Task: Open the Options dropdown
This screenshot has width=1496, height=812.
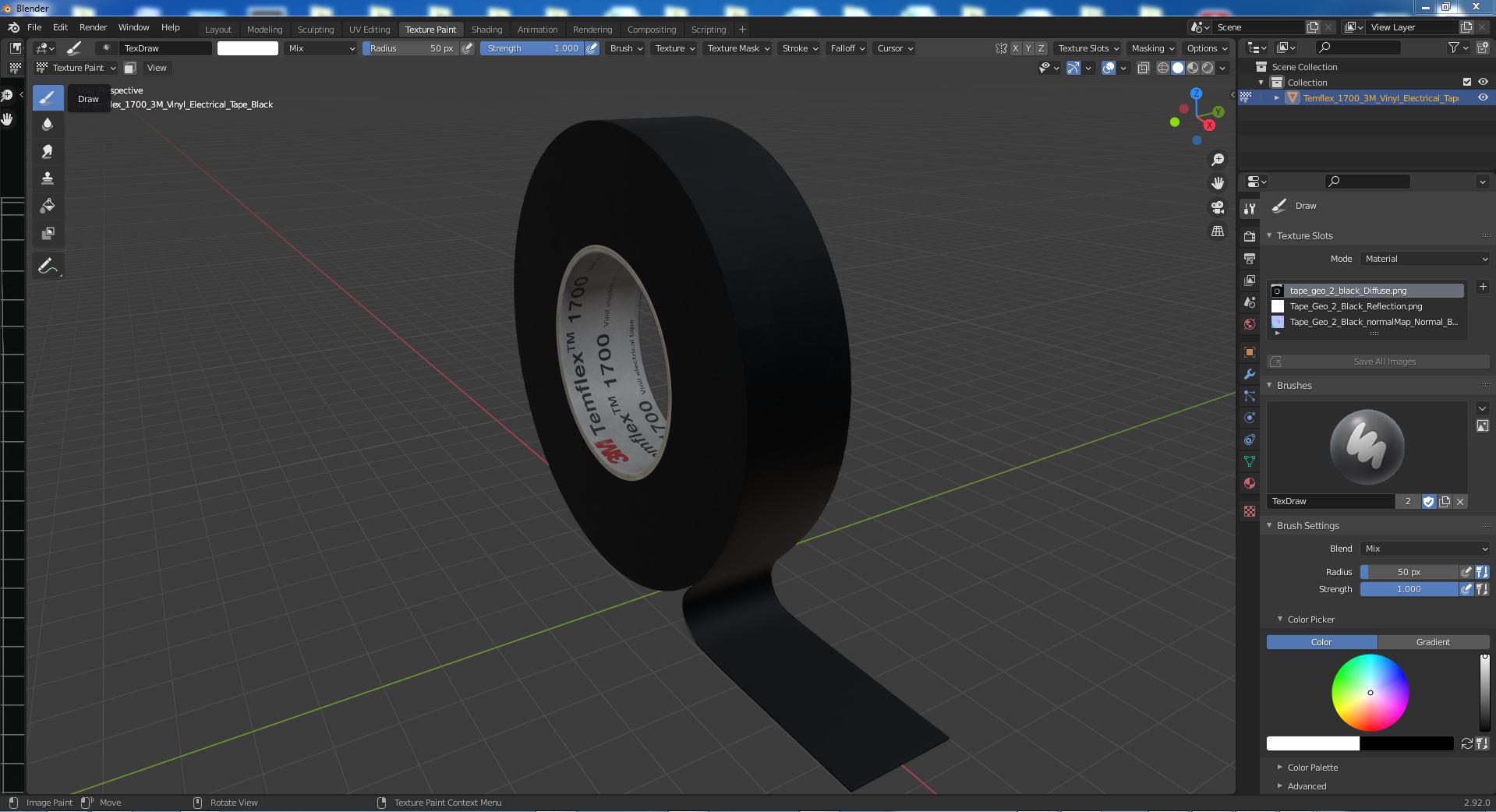Action: tap(1207, 48)
